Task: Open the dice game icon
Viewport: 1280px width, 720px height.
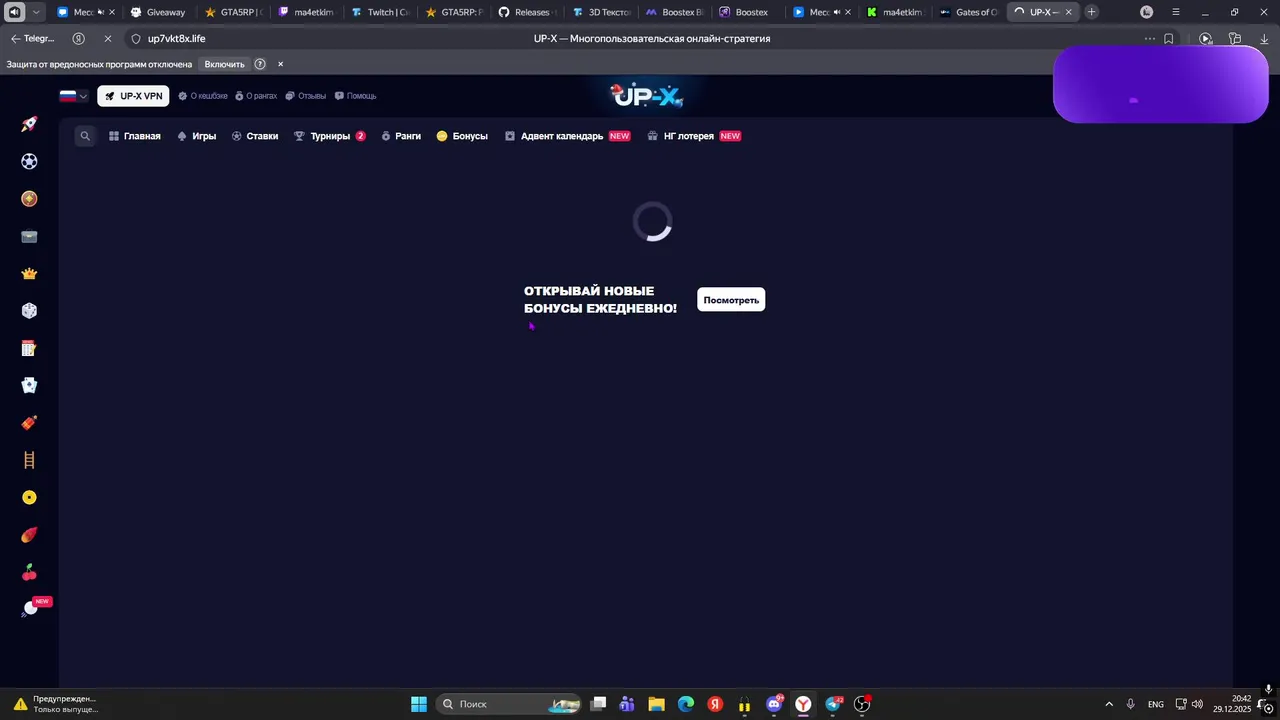Action: (x=29, y=311)
